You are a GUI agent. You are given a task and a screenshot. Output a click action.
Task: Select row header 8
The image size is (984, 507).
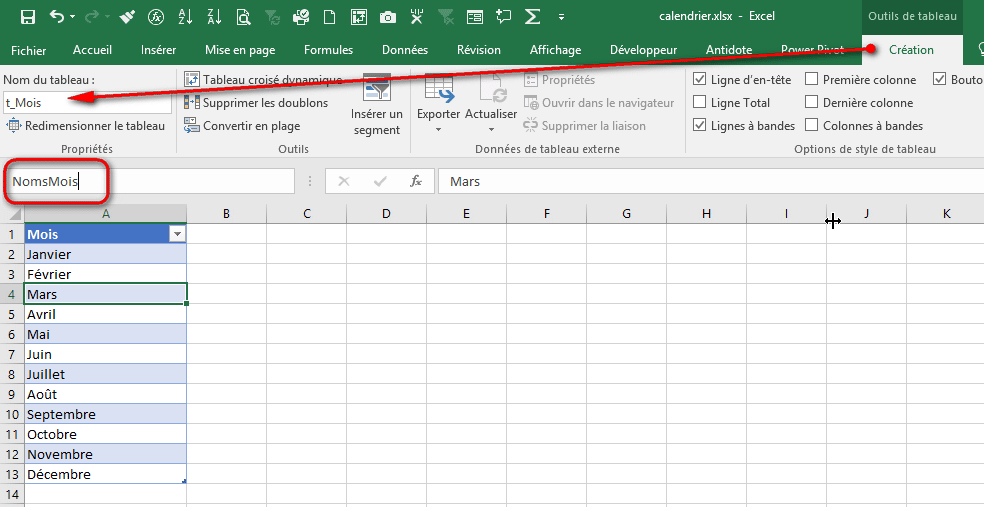12,374
